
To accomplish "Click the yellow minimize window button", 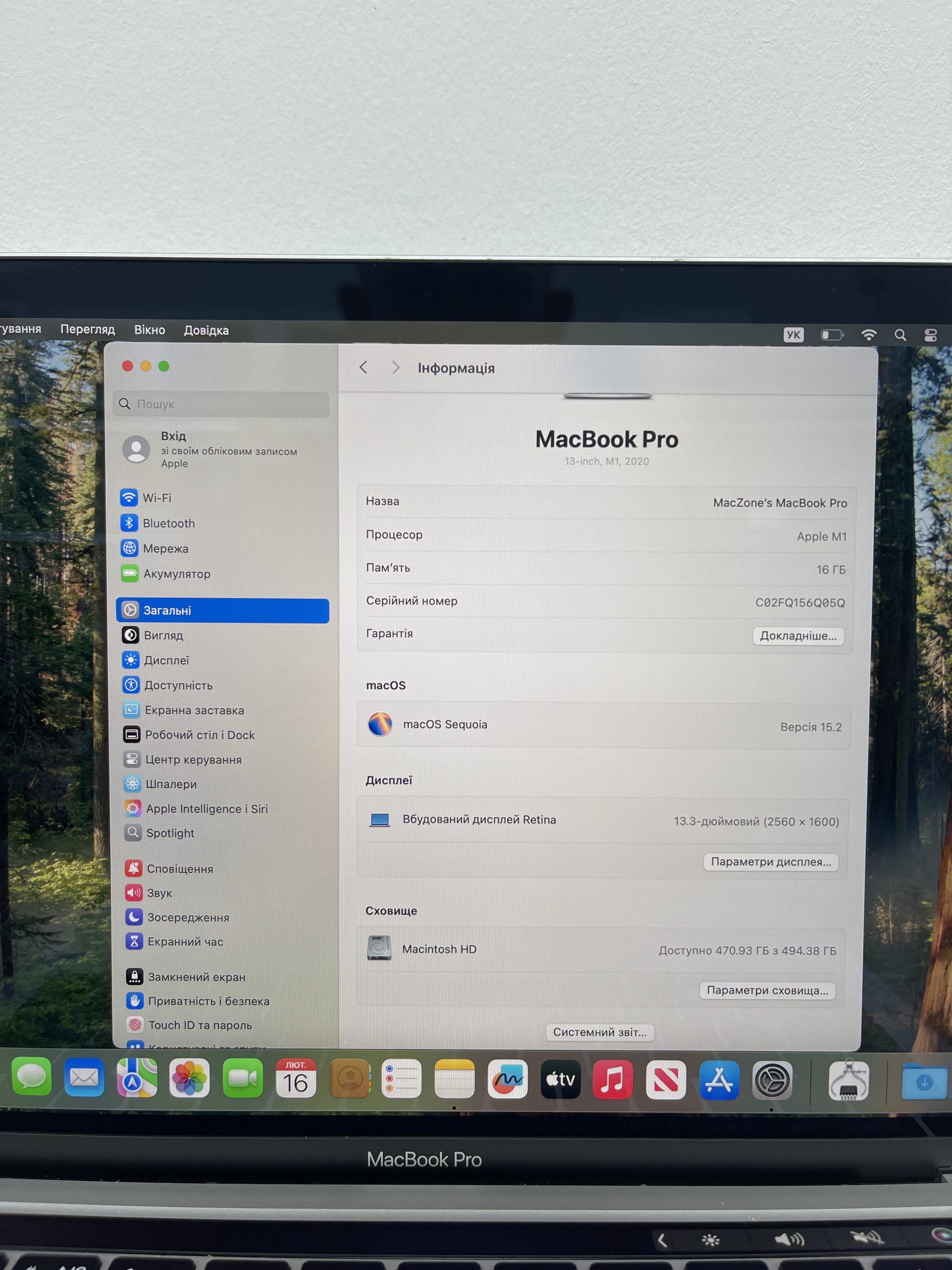I will 146,366.
